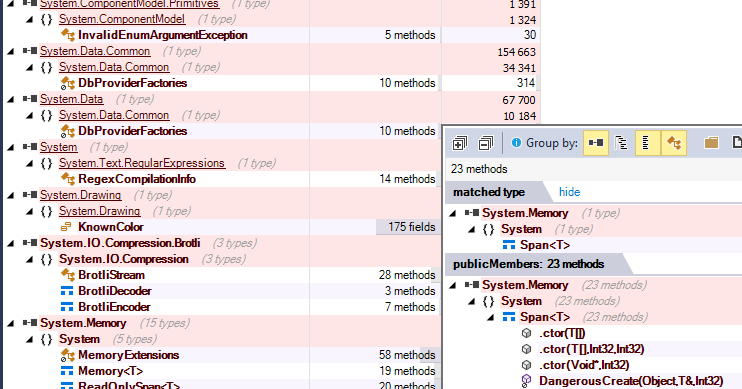The height and width of the screenshot is (389, 742).
Task: Select the publicMembers: 23 methods header
Action: click(x=528, y=264)
